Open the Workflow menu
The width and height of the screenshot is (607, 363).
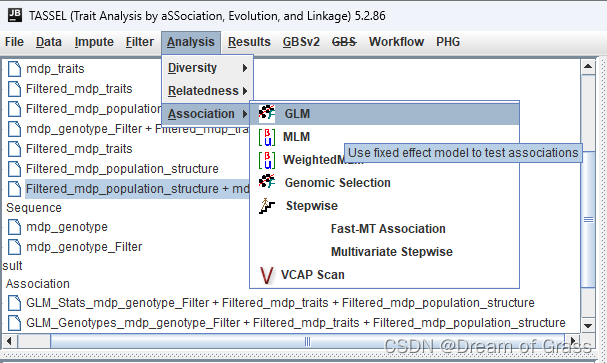click(x=396, y=42)
